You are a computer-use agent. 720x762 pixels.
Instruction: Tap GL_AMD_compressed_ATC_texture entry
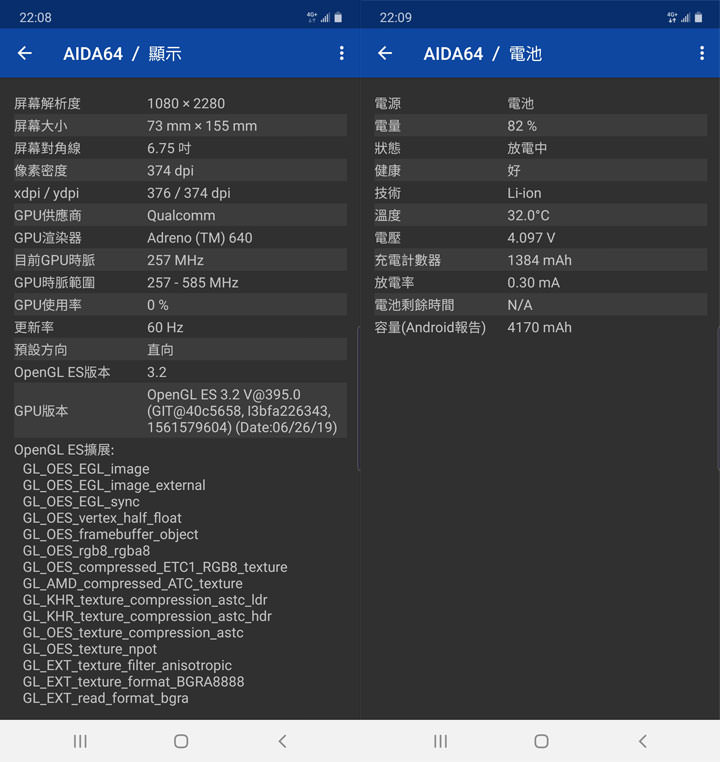coord(133,583)
